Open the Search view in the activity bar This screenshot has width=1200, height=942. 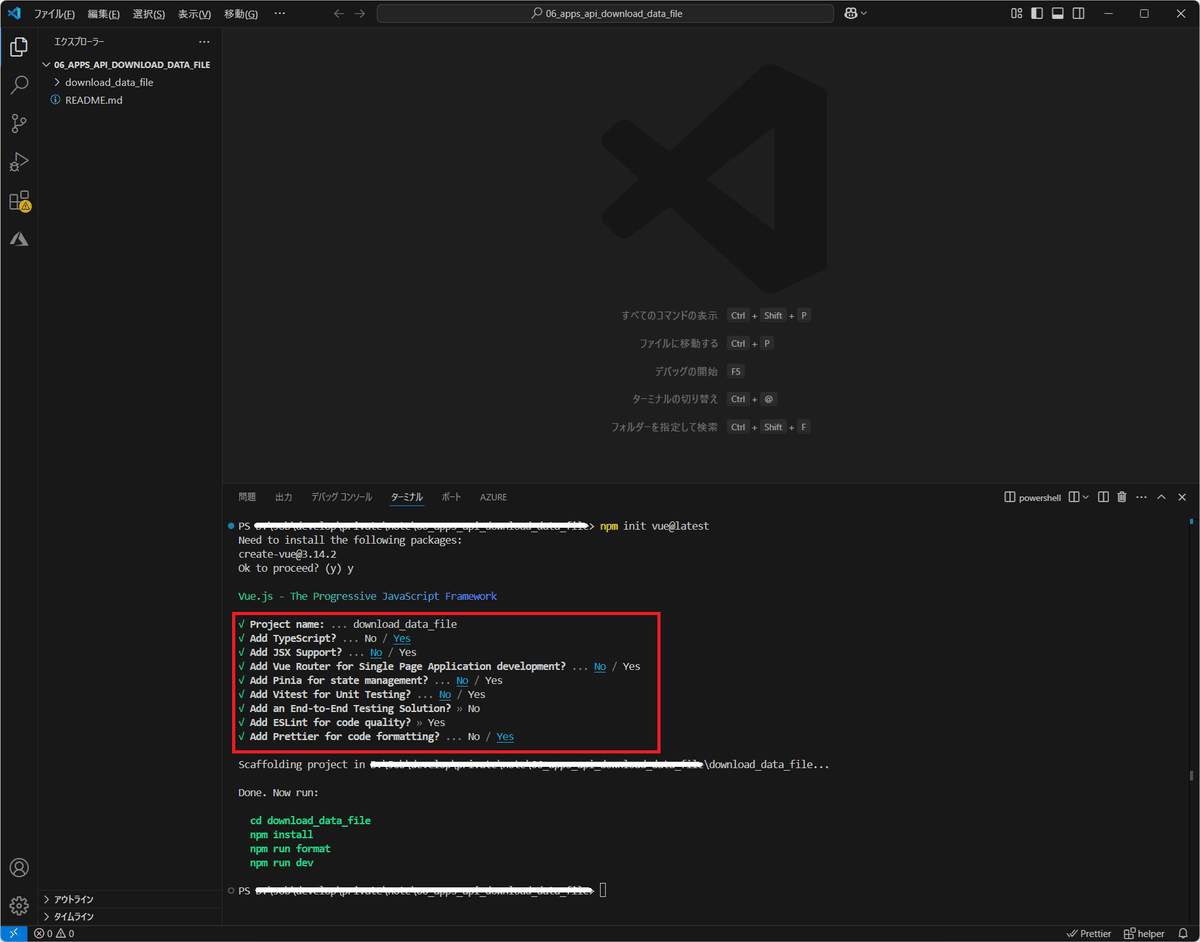coord(18,85)
